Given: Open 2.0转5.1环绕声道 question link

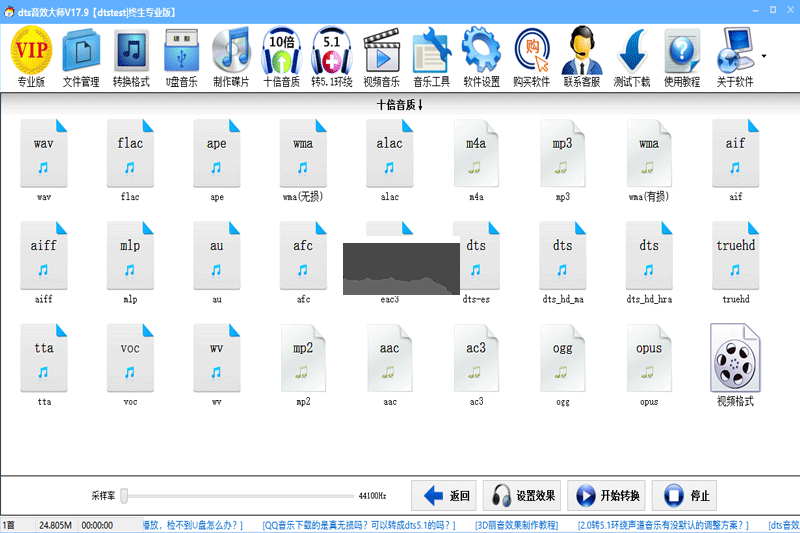Looking at the screenshot, I should tap(663, 525).
